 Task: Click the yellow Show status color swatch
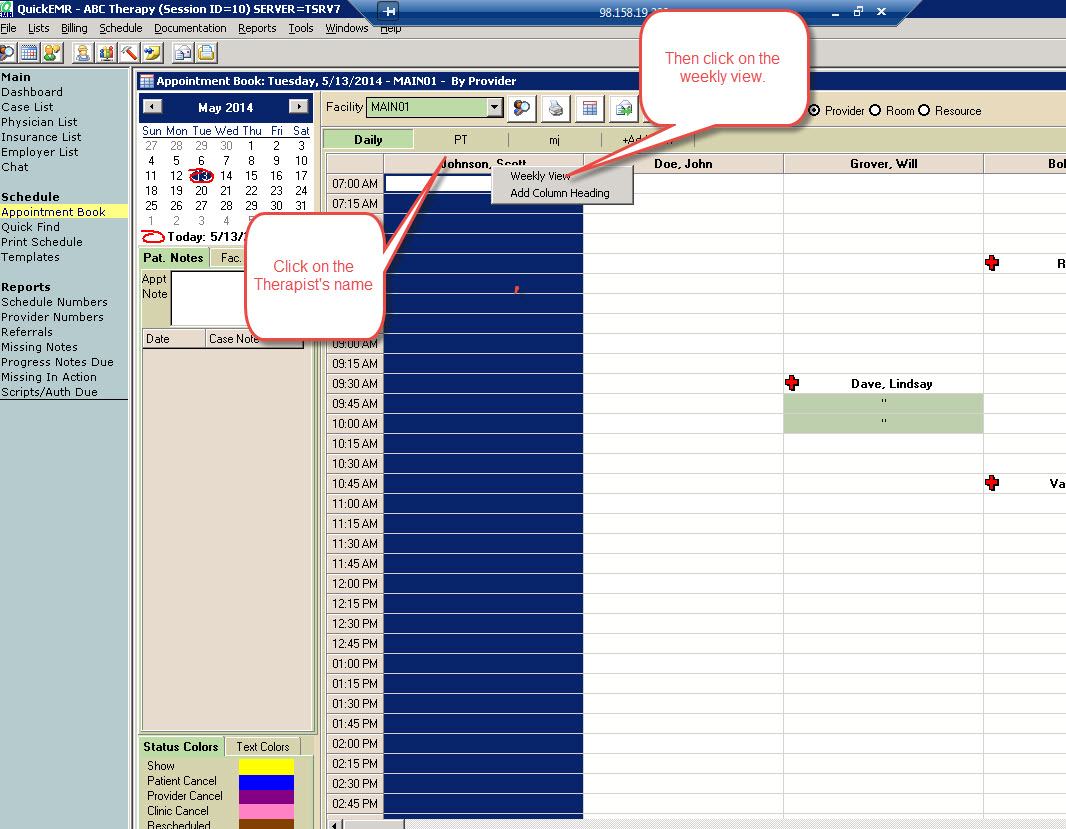pos(266,766)
